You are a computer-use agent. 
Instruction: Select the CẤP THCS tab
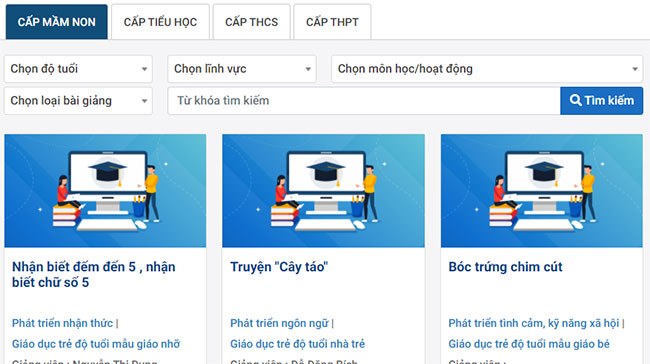tap(251, 22)
